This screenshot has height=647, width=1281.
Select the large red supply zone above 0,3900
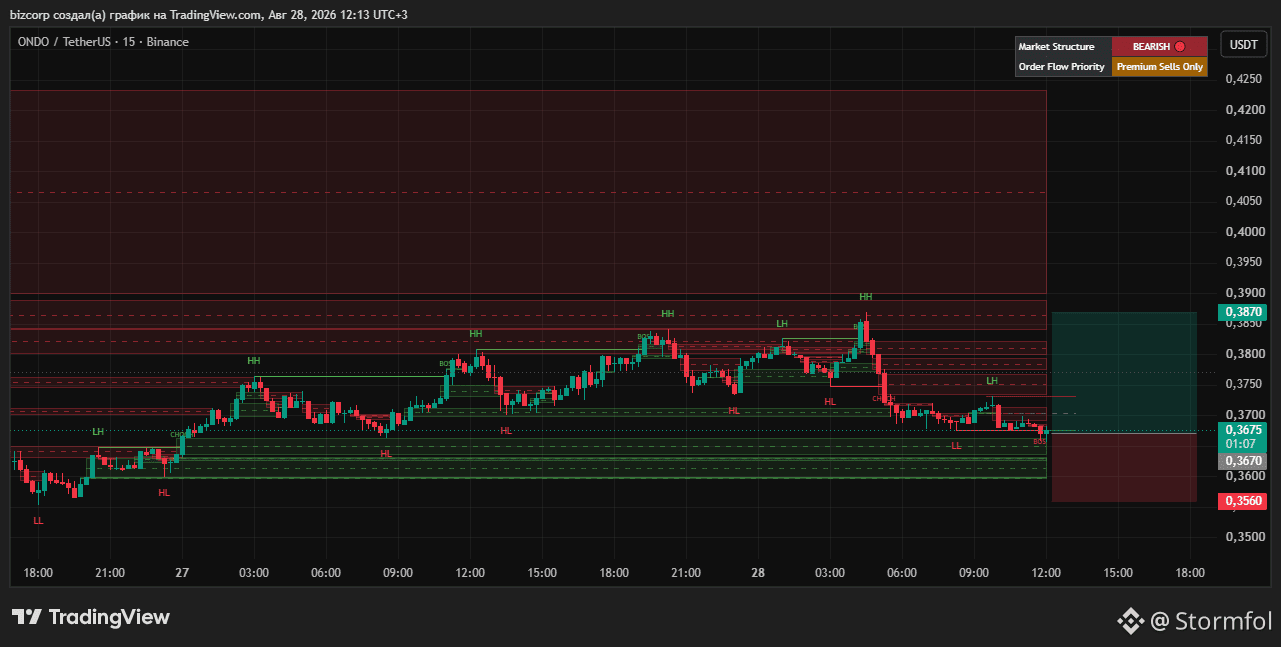528,192
